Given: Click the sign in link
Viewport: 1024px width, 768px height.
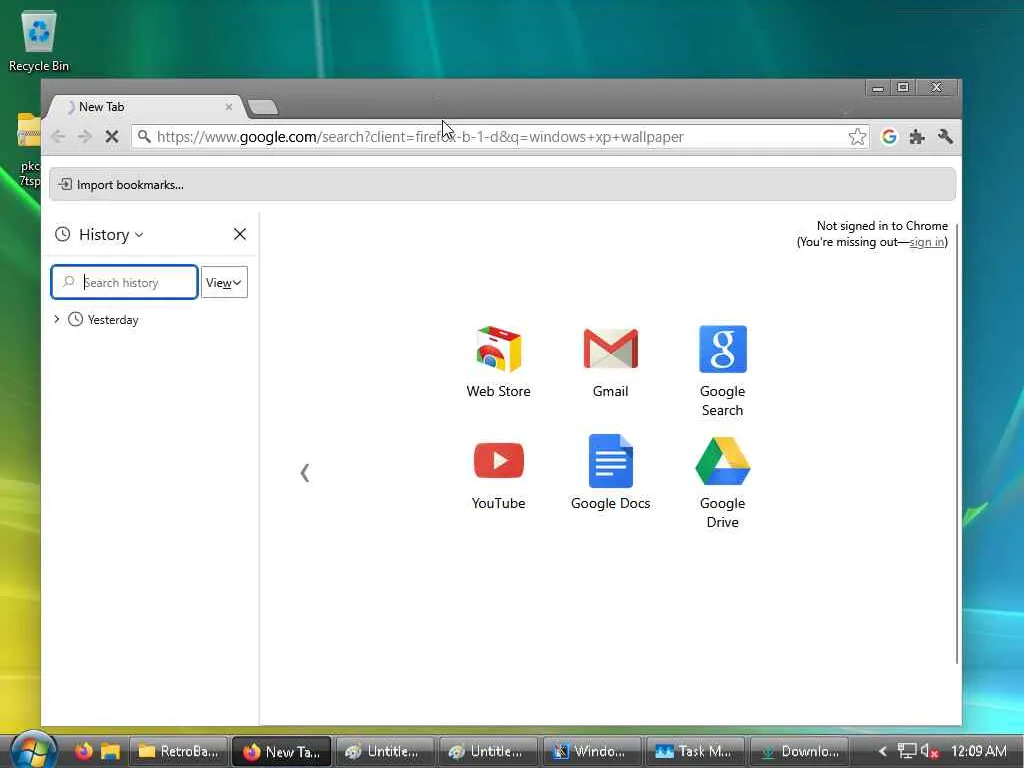Looking at the screenshot, I should pyautogui.click(x=927, y=242).
